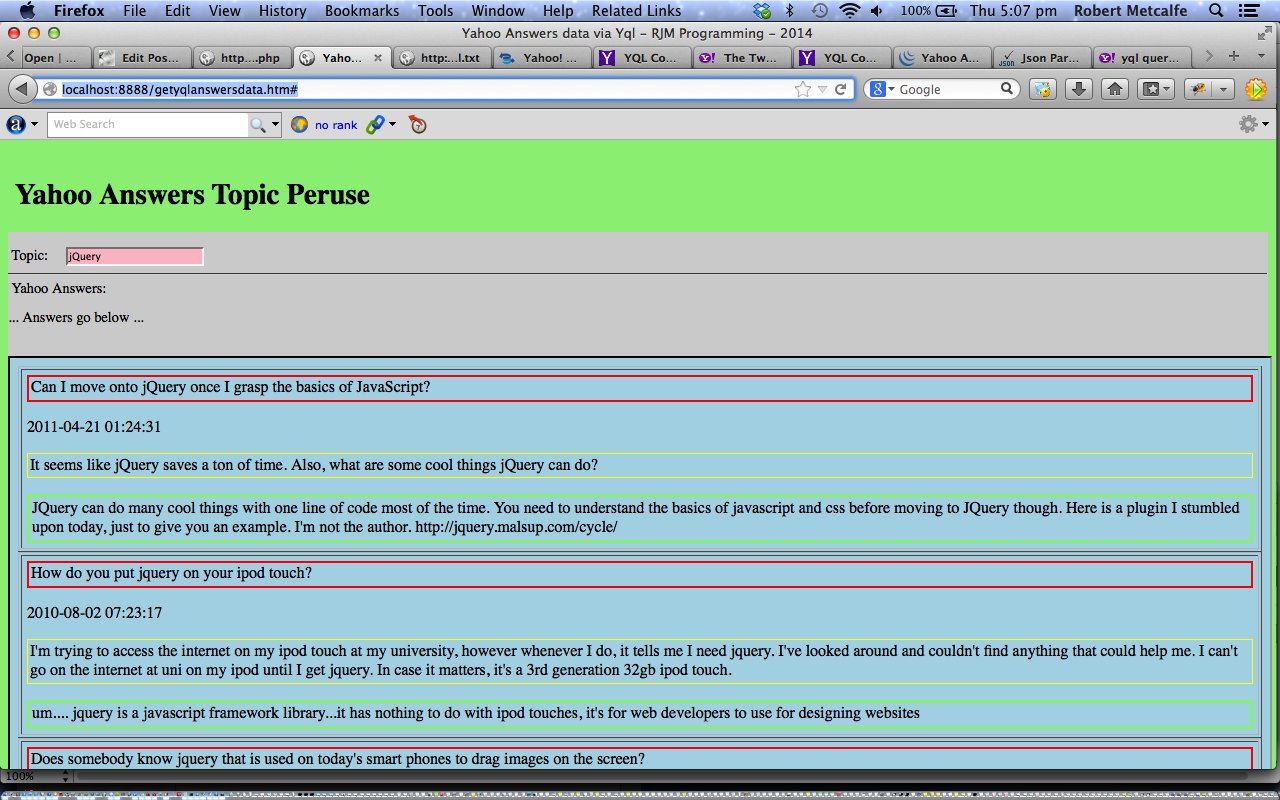Click question 'Can I move onto jQuery'

[231, 387]
